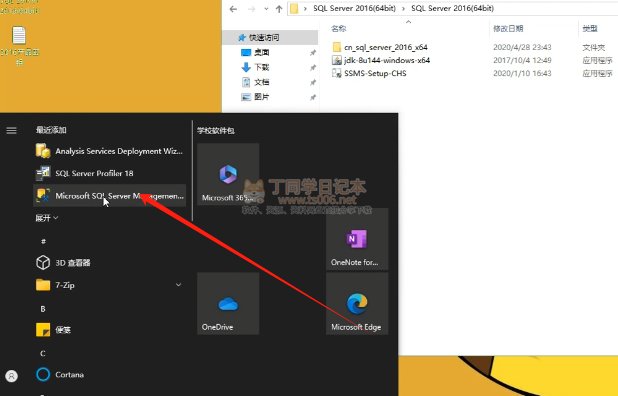Screen dimensions: 618x396
Task: Open the Sticky Notes app under B
Action: 109,330
